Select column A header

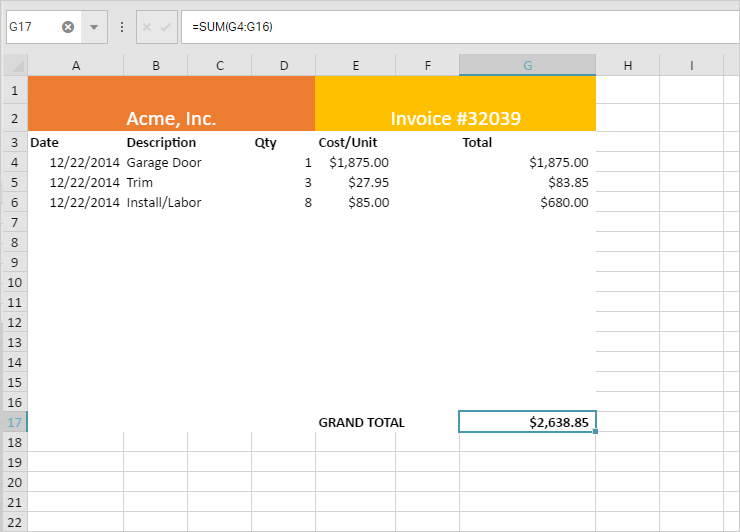76,65
